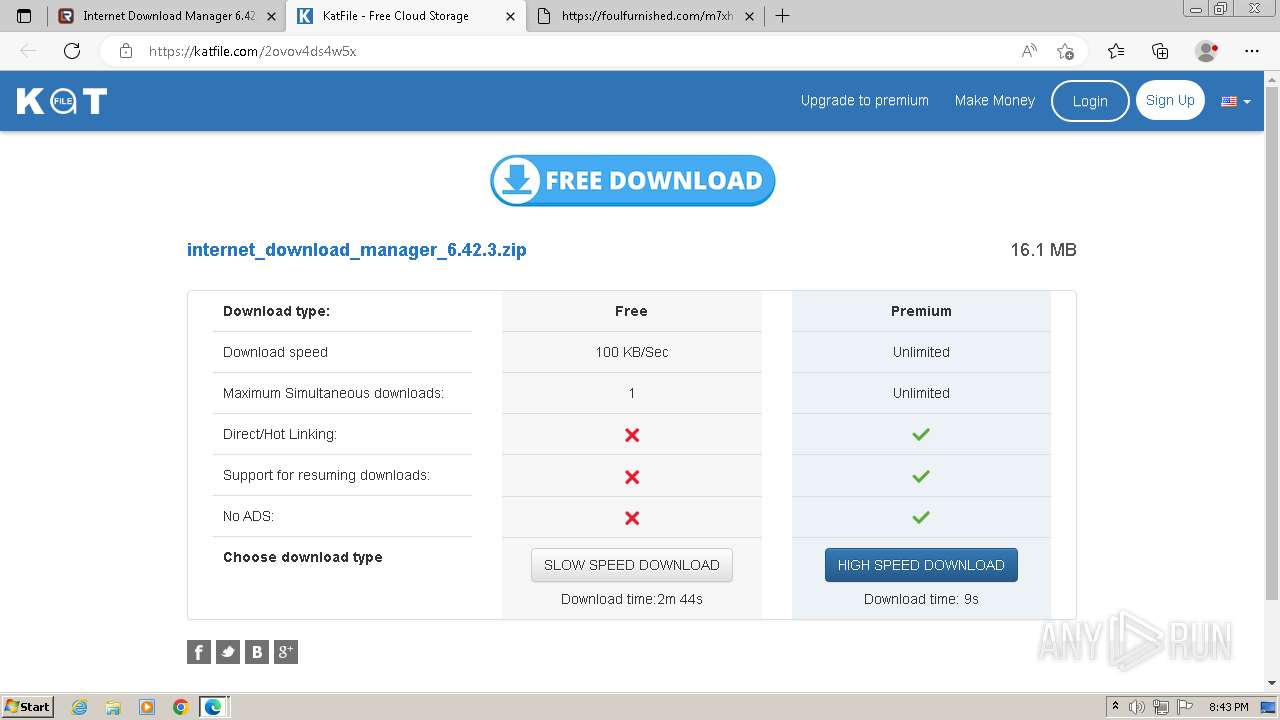Viewport: 1280px width, 720px height.
Task: Open tab actions menu icon
Action: point(25,16)
